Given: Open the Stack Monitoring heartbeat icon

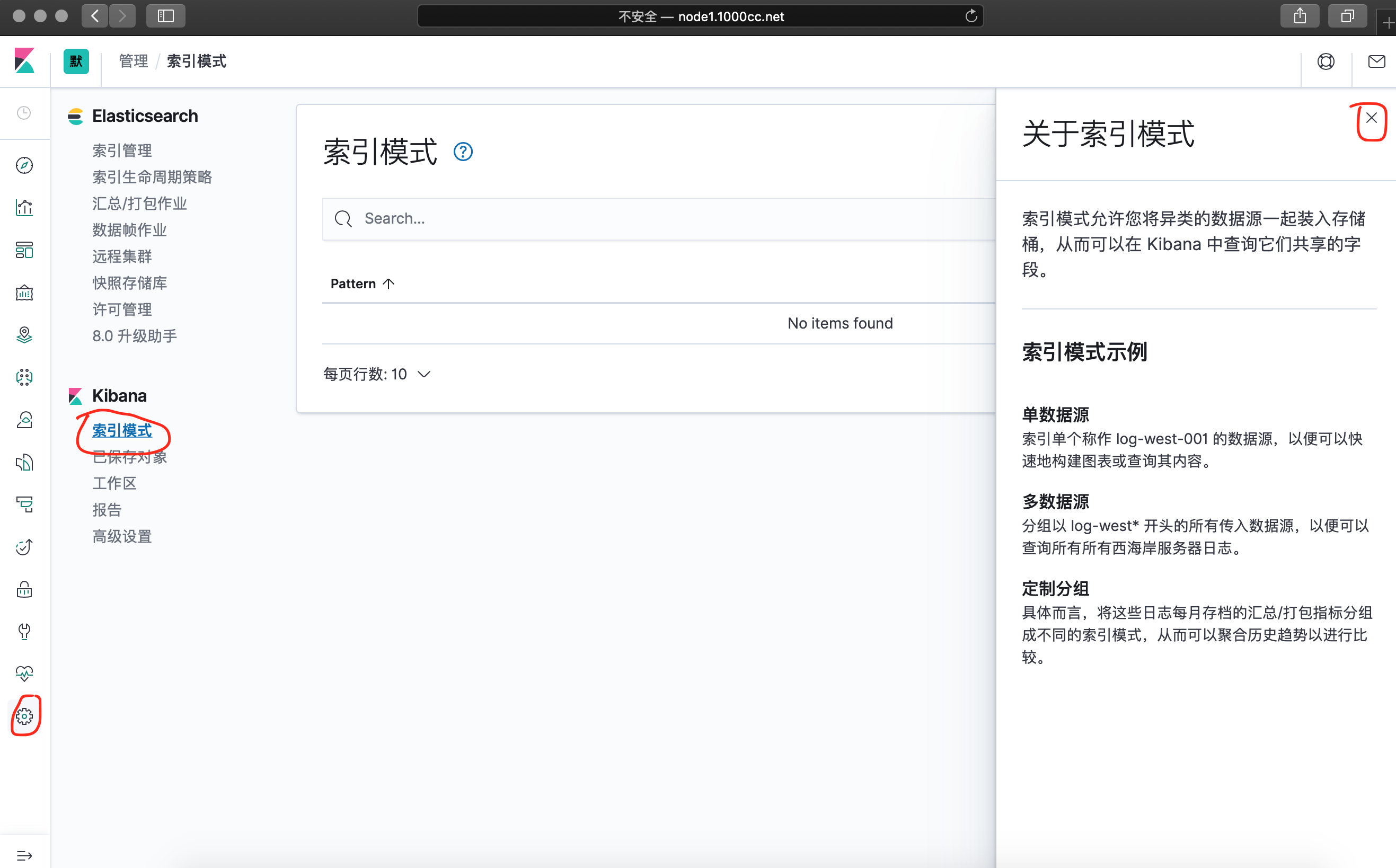Looking at the screenshot, I should coord(24,674).
